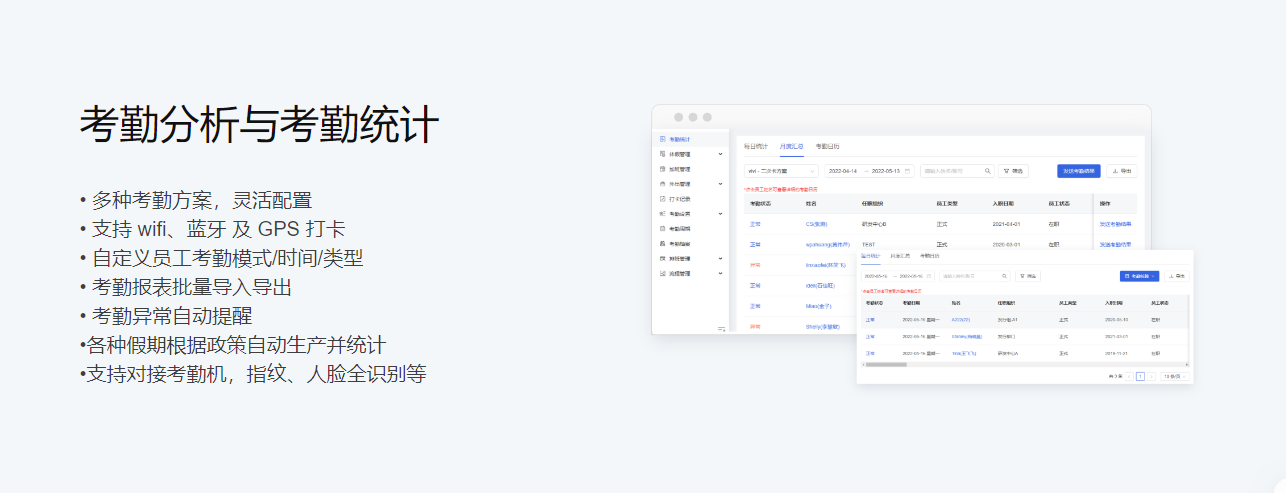Click 导出 export button in back window
Image resolution: width=1286 pixels, height=493 pixels.
coord(1122,171)
